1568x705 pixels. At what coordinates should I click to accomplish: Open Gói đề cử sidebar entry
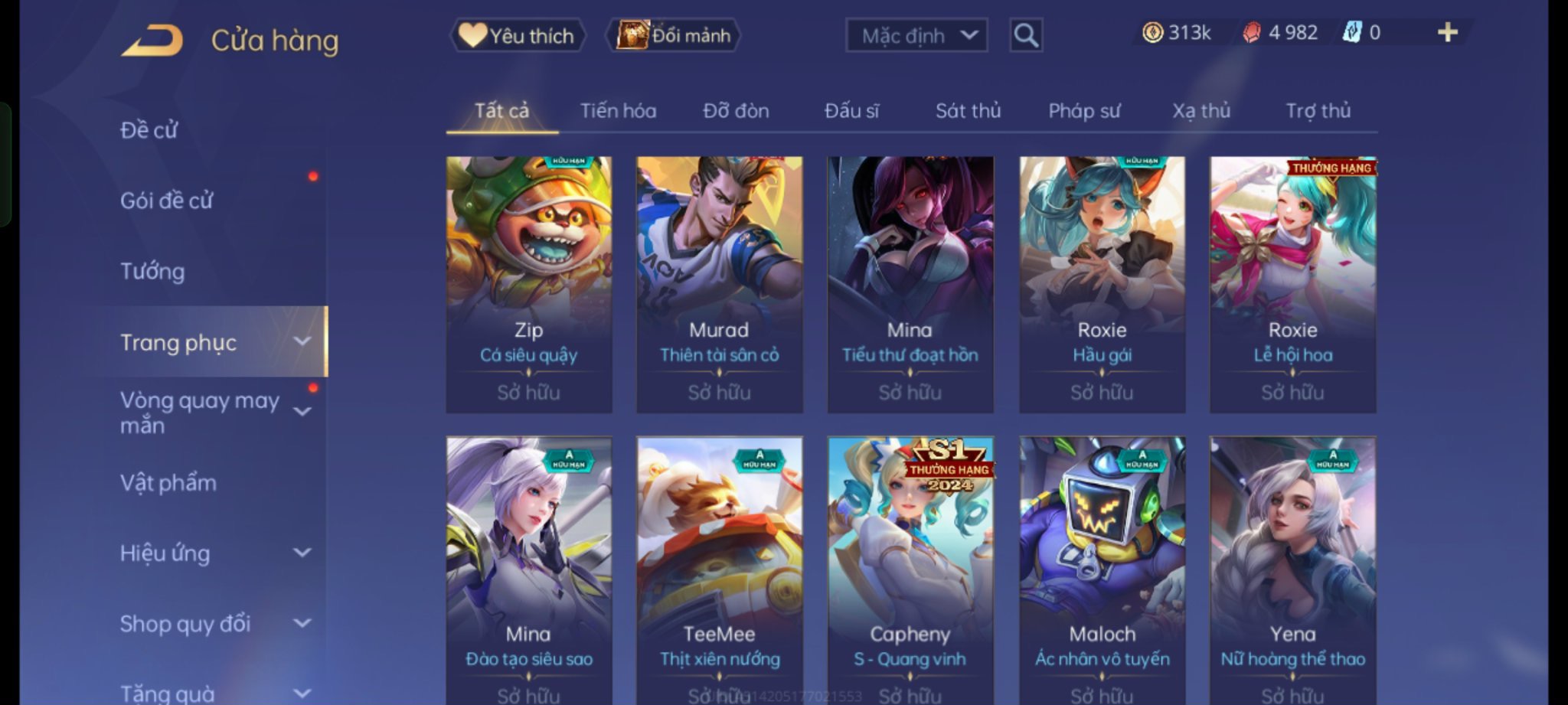pos(166,201)
